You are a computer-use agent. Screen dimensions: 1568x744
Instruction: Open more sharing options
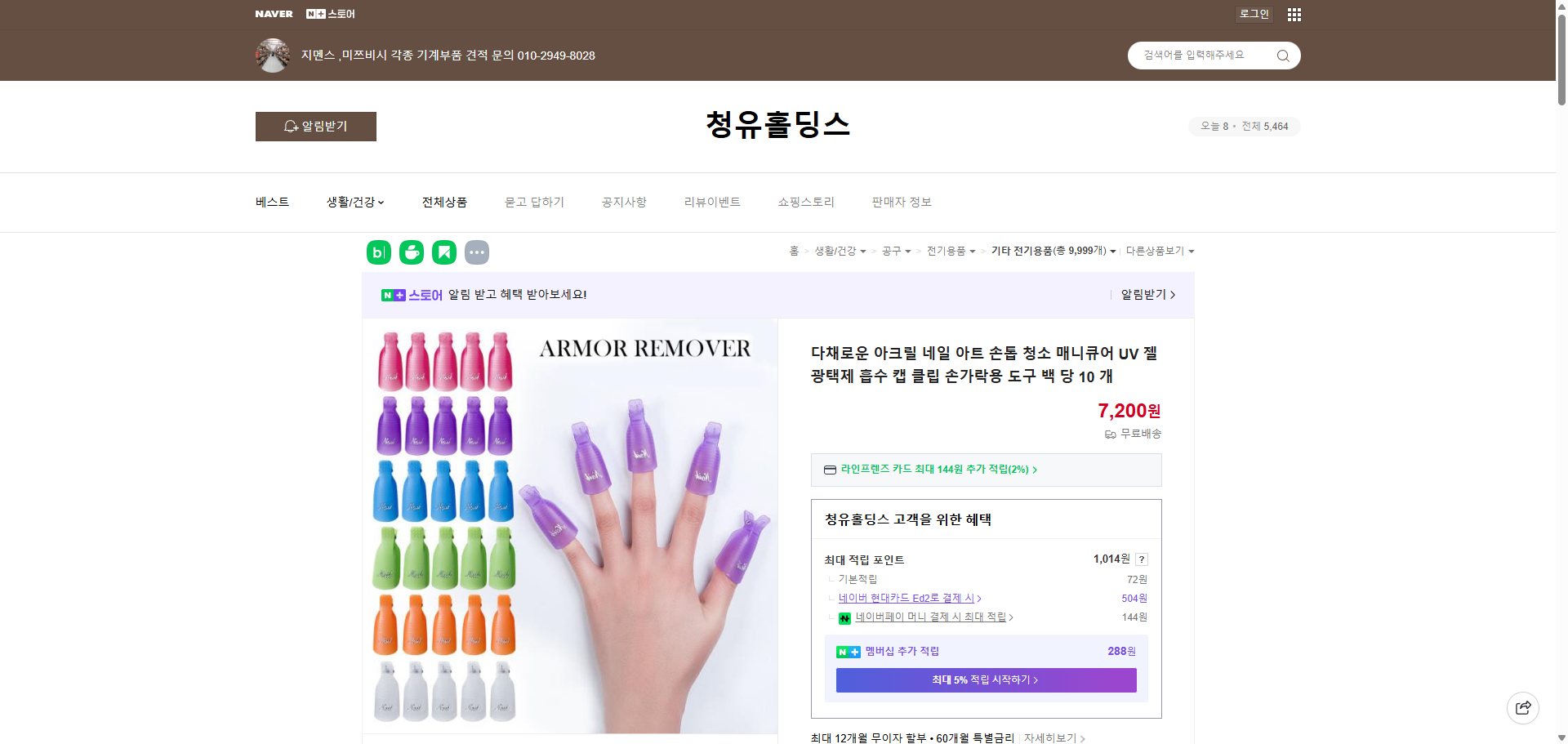[x=477, y=252]
